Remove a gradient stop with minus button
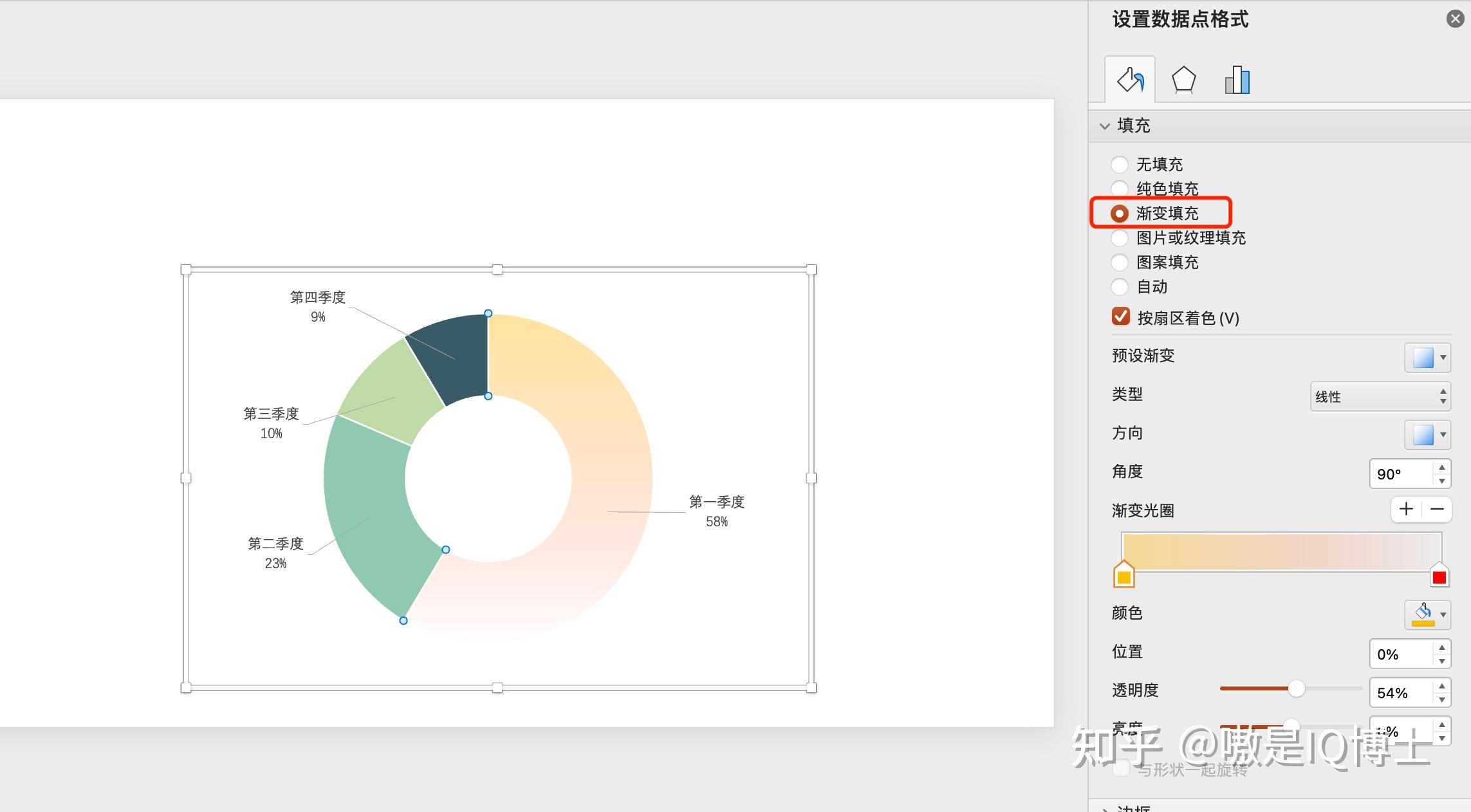 point(1437,510)
